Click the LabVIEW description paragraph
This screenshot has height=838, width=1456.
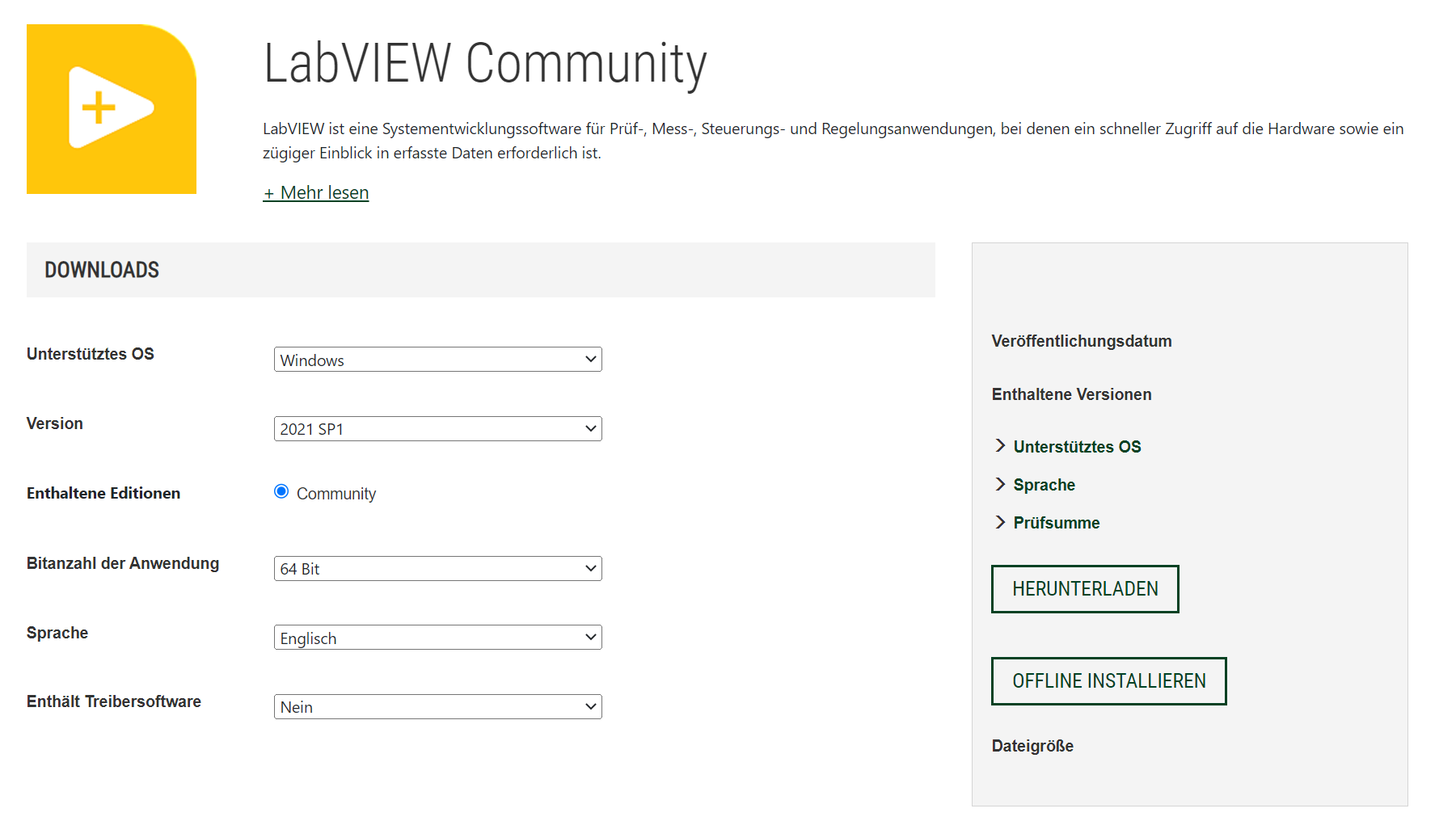click(x=833, y=141)
